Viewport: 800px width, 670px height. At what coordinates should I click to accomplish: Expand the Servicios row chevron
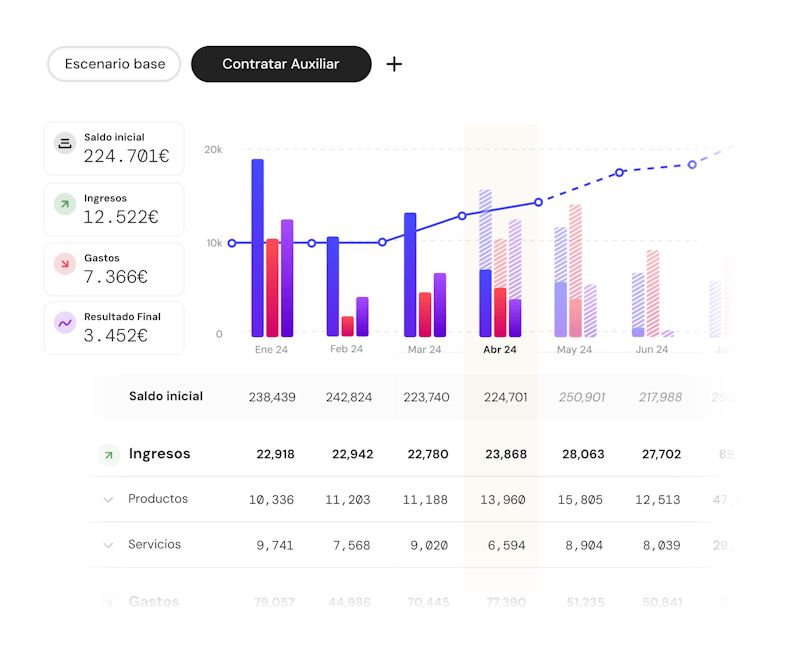click(x=108, y=546)
